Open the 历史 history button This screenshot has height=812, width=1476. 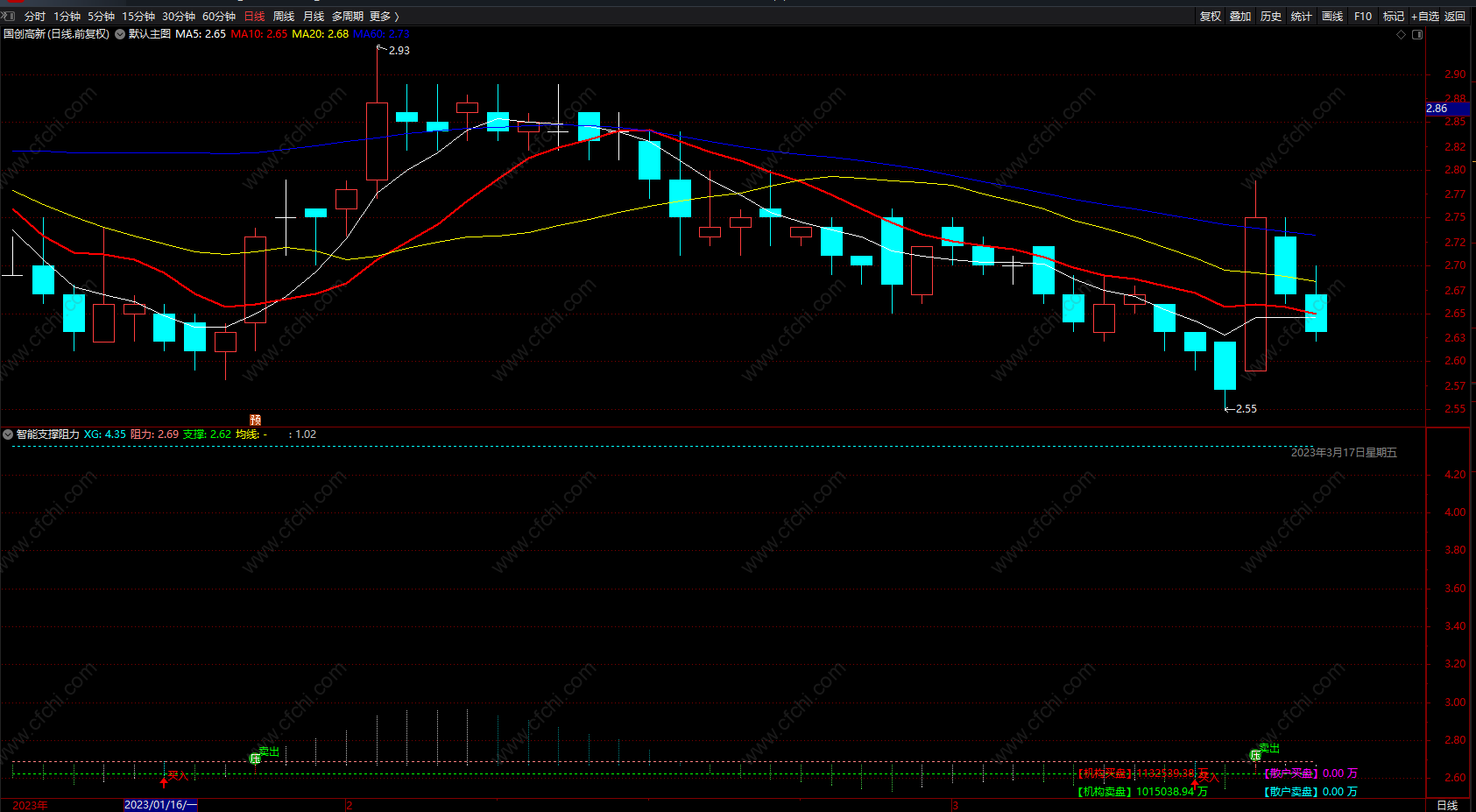pos(1271,17)
